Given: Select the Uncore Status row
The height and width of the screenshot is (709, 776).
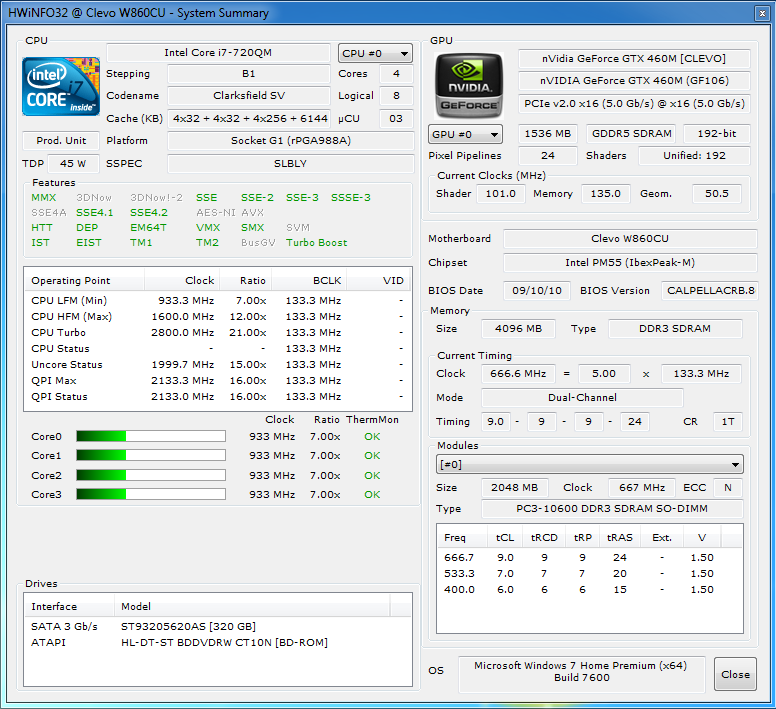Looking at the screenshot, I should 218,365.
